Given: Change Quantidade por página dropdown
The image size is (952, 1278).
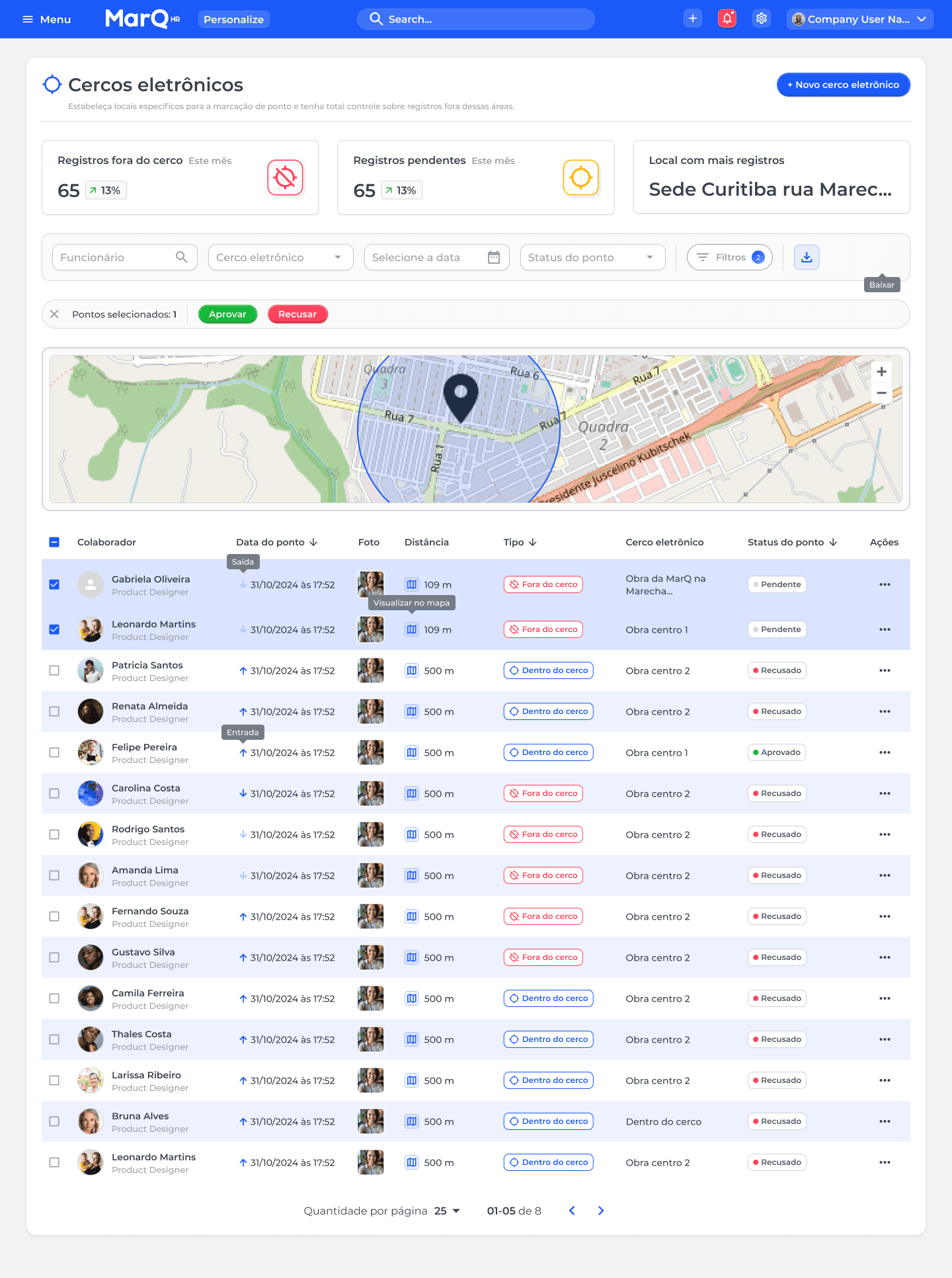Looking at the screenshot, I should (447, 1211).
